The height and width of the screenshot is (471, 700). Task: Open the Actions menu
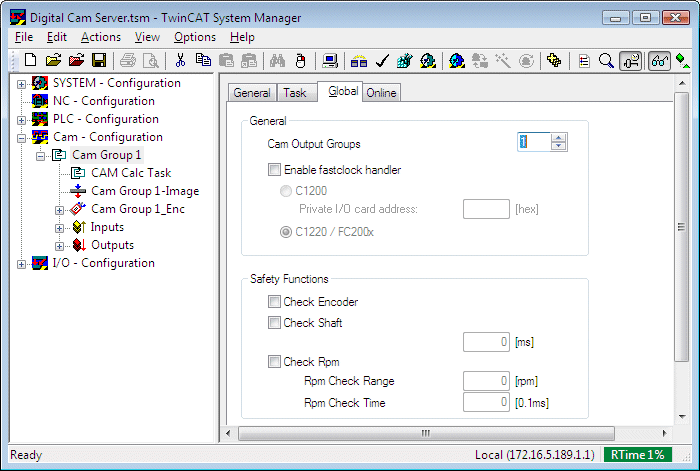[101, 37]
